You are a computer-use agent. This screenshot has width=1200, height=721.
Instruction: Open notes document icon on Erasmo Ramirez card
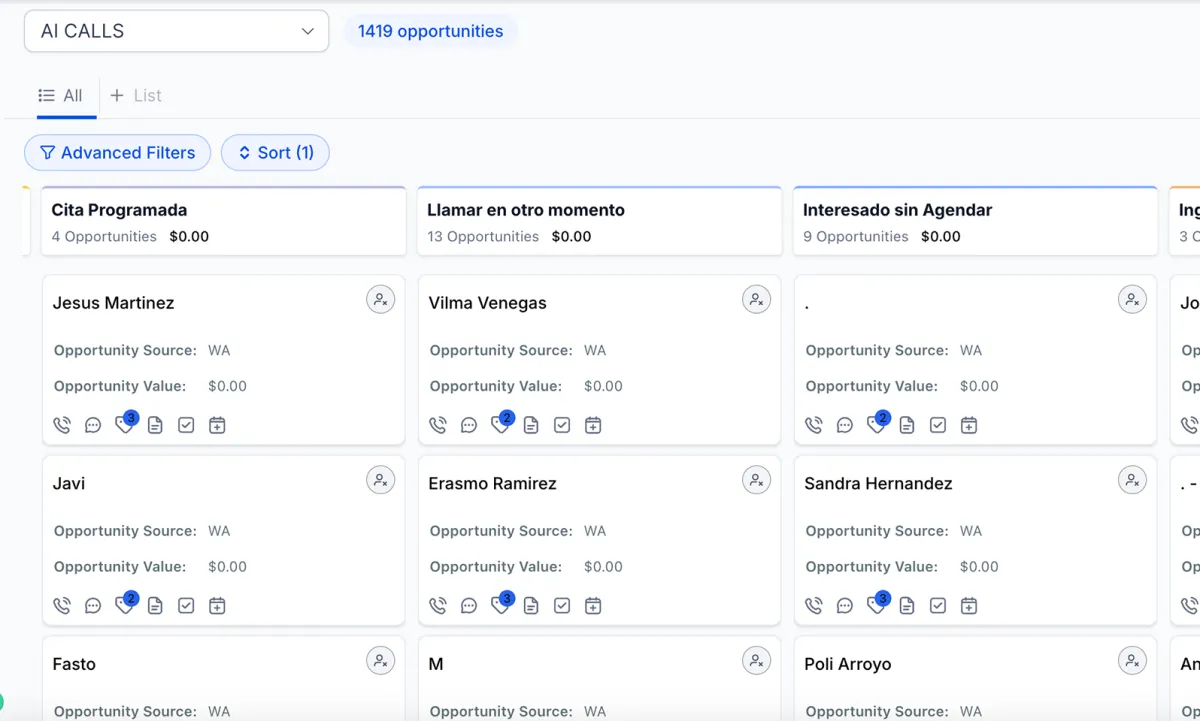coord(531,605)
